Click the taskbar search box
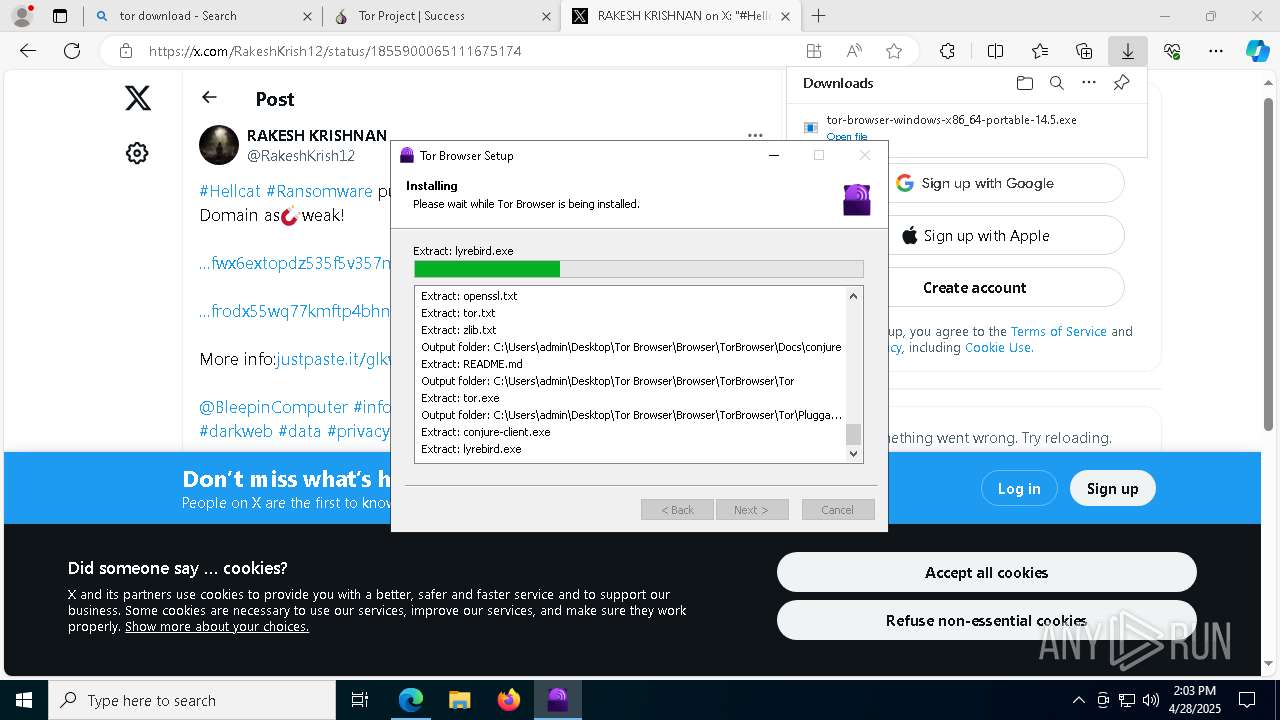This screenshot has width=1280, height=720. [x=192, y=700]
